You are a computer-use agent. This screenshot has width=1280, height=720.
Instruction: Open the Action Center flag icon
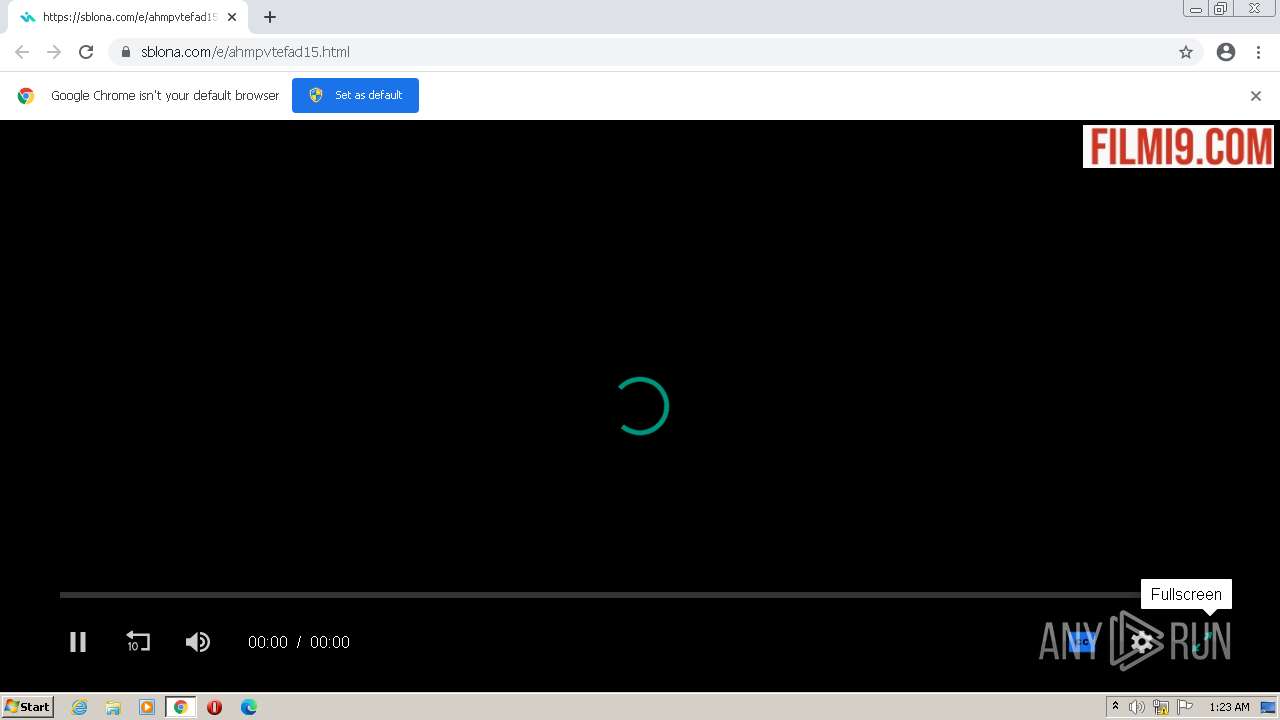[x=1185, y=707]
